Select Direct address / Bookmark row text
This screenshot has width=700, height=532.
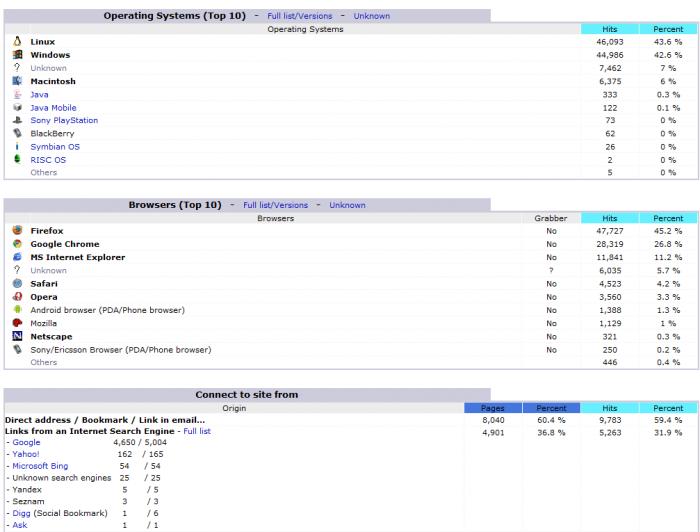click(x=105, y=420)
